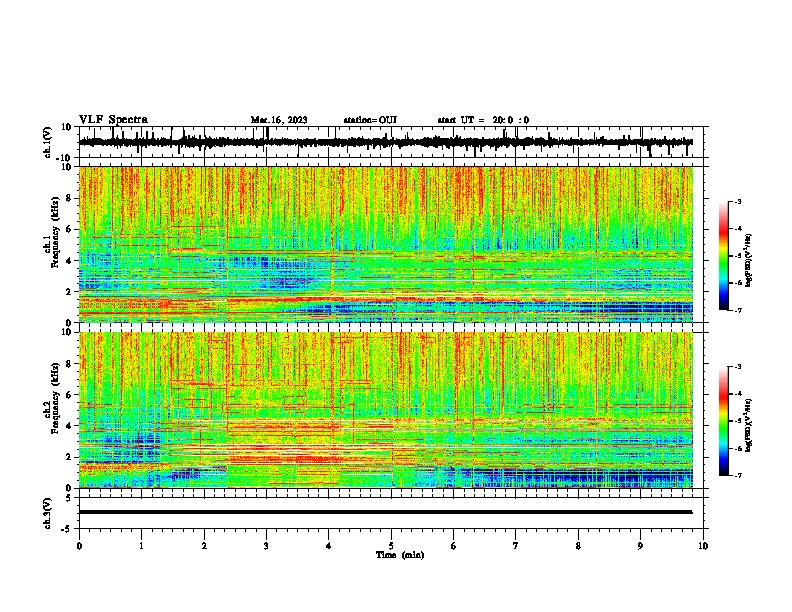
Task: Click time axis tick label "7"
Action: (x=516, y=546)
